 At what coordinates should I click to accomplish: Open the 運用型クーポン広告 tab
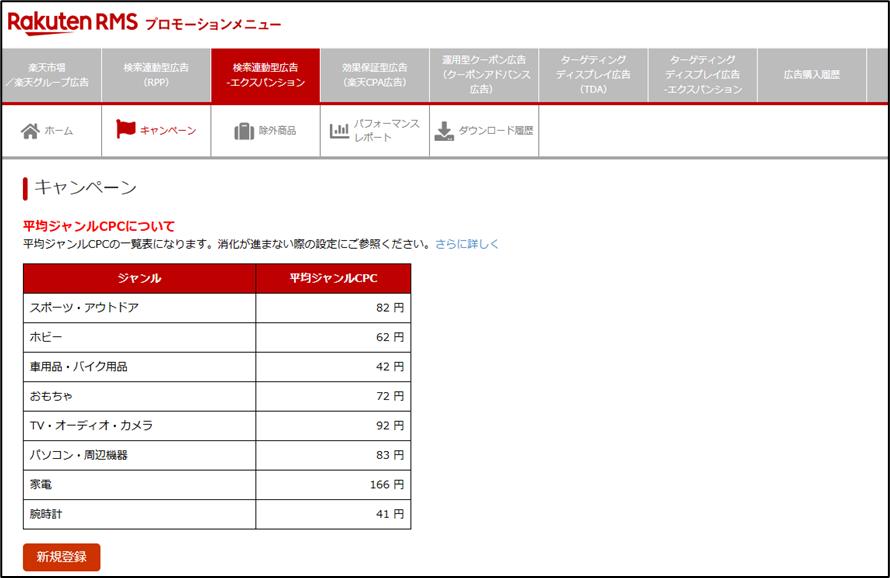pos(485,75)
